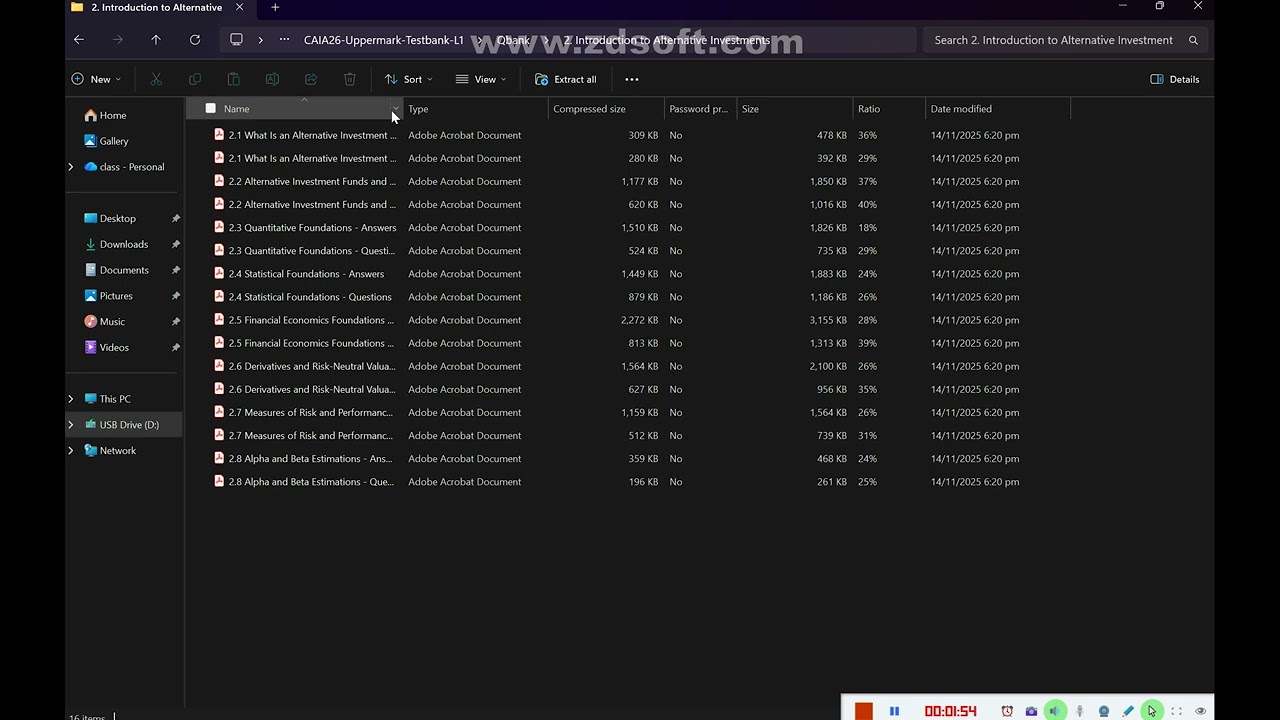Screen dimensions: 1280x720
Task: Click the Delete trash icon
Action: [349, 79]
